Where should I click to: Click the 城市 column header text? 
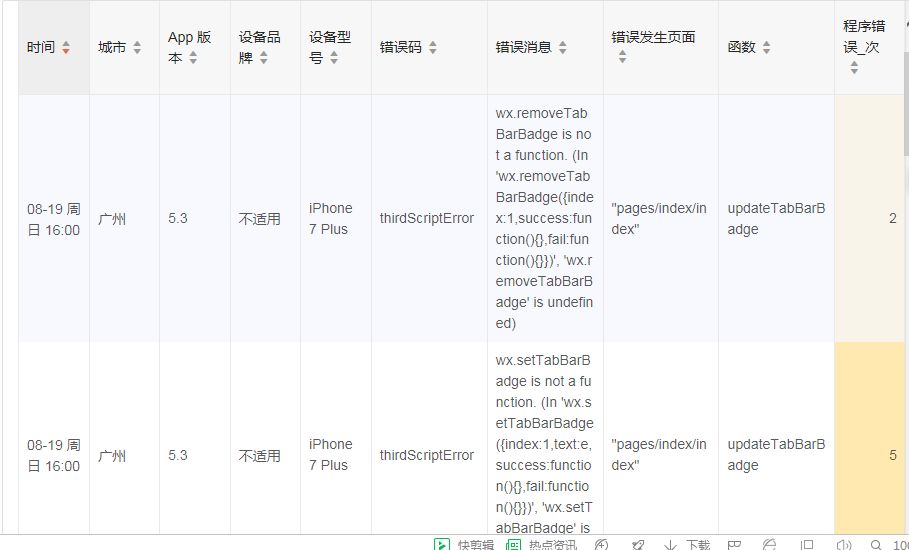click(112, 48)
